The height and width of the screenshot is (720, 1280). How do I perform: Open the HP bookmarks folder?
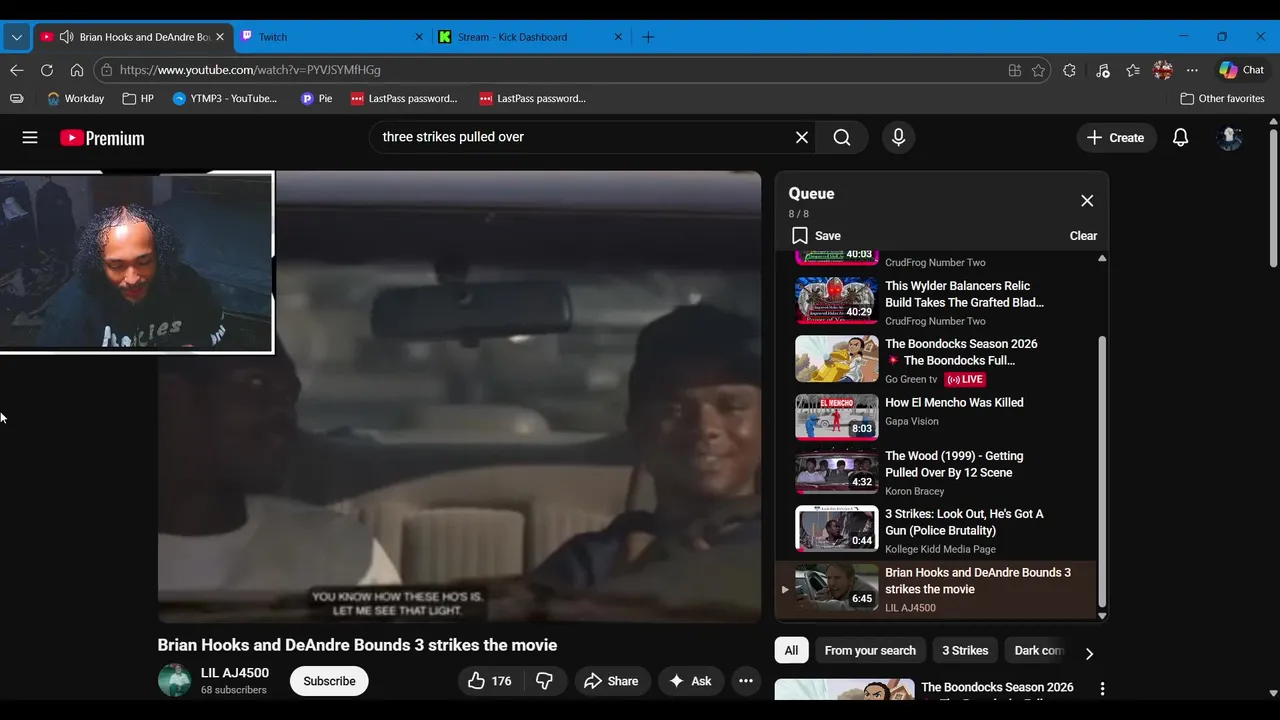pyautogui.click(x=138, y=99)
